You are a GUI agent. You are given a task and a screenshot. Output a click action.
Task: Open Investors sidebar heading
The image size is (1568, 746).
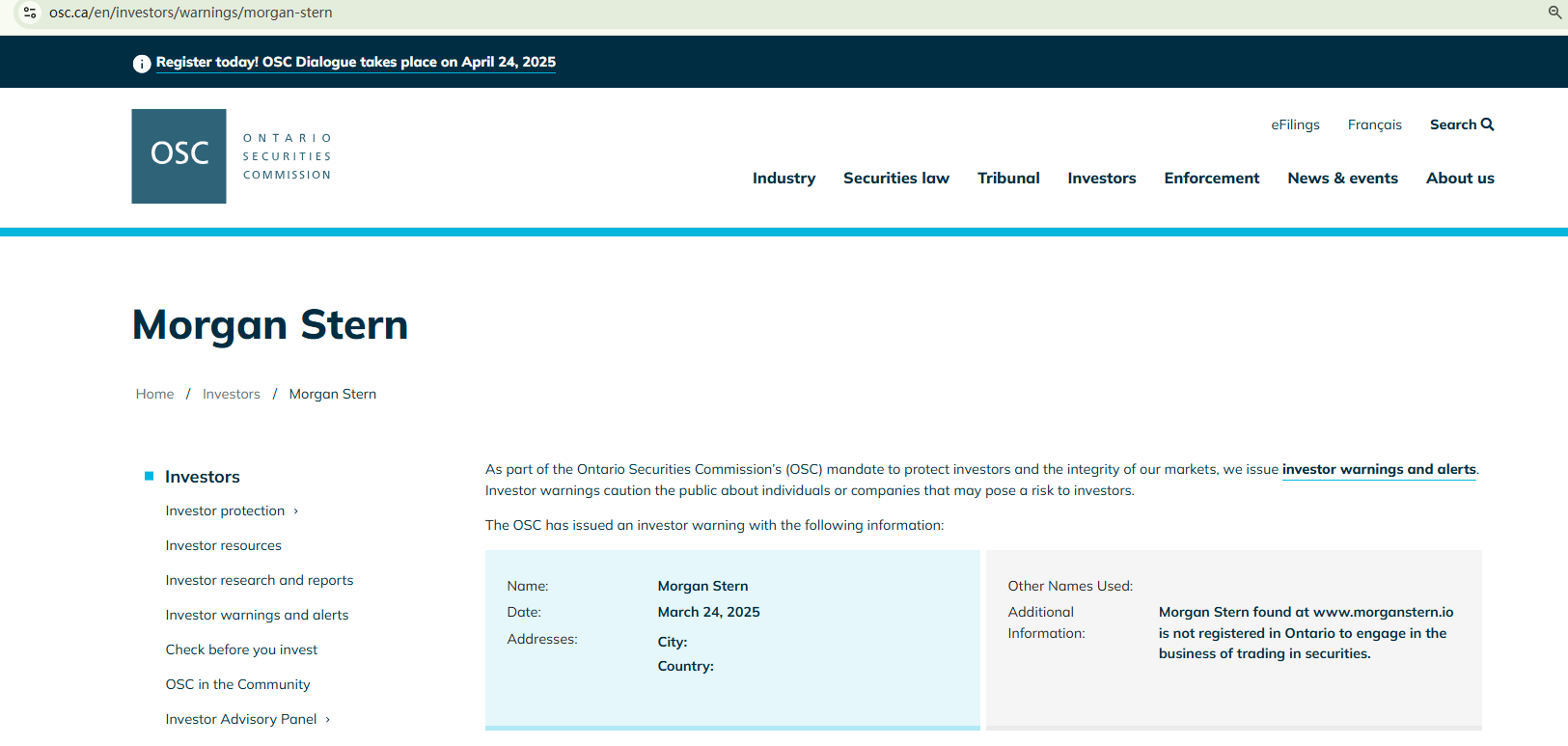[203, 477]
